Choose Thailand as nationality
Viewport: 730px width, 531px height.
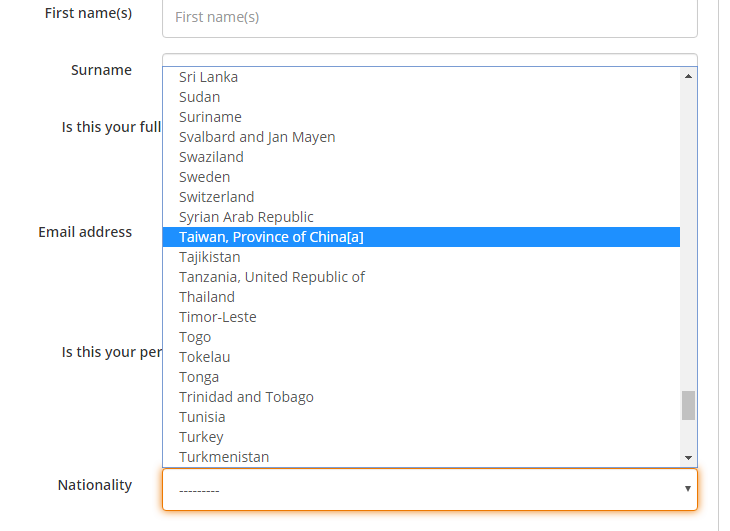point(207,297)
